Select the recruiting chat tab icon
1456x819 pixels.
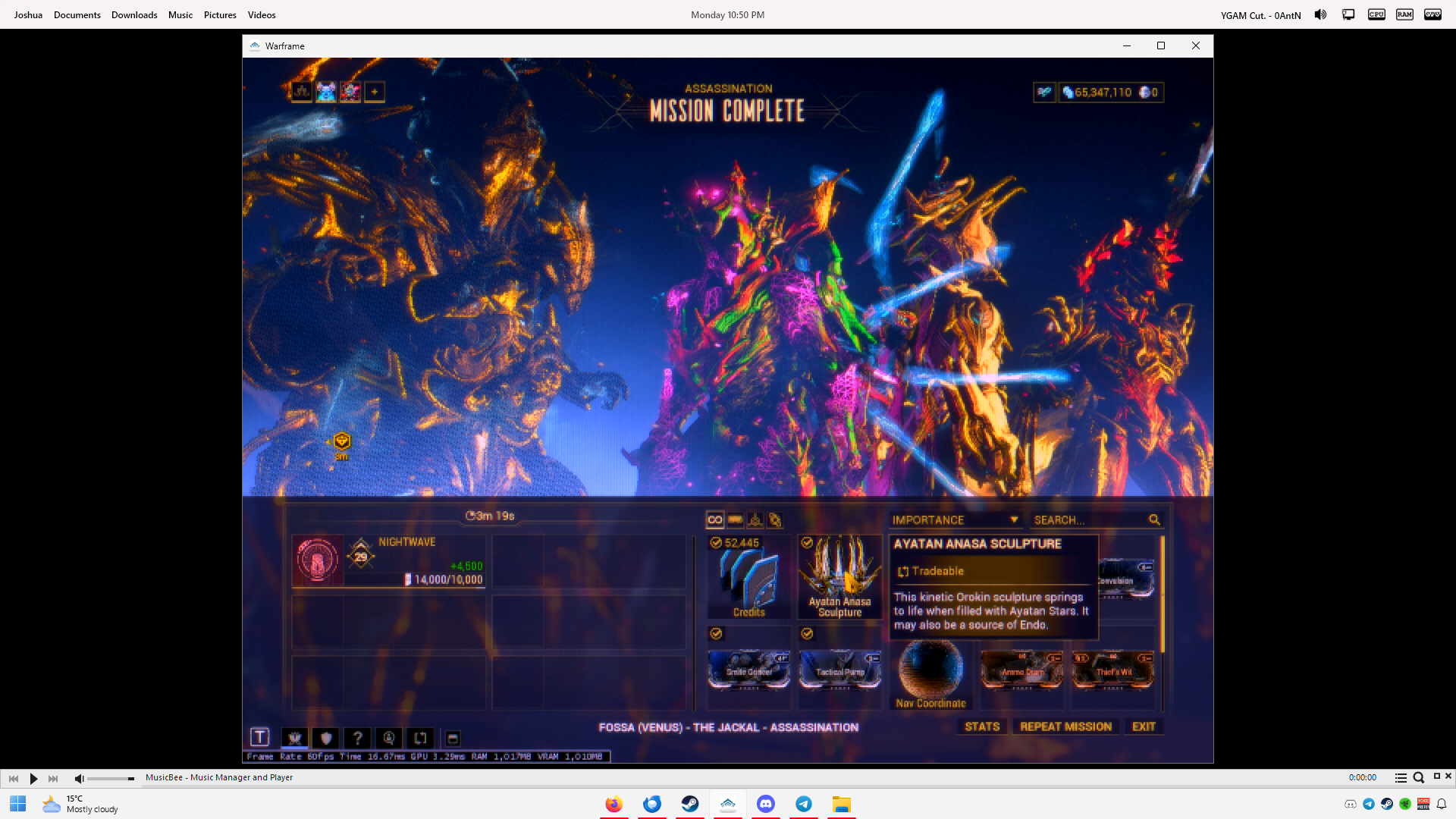389,738
